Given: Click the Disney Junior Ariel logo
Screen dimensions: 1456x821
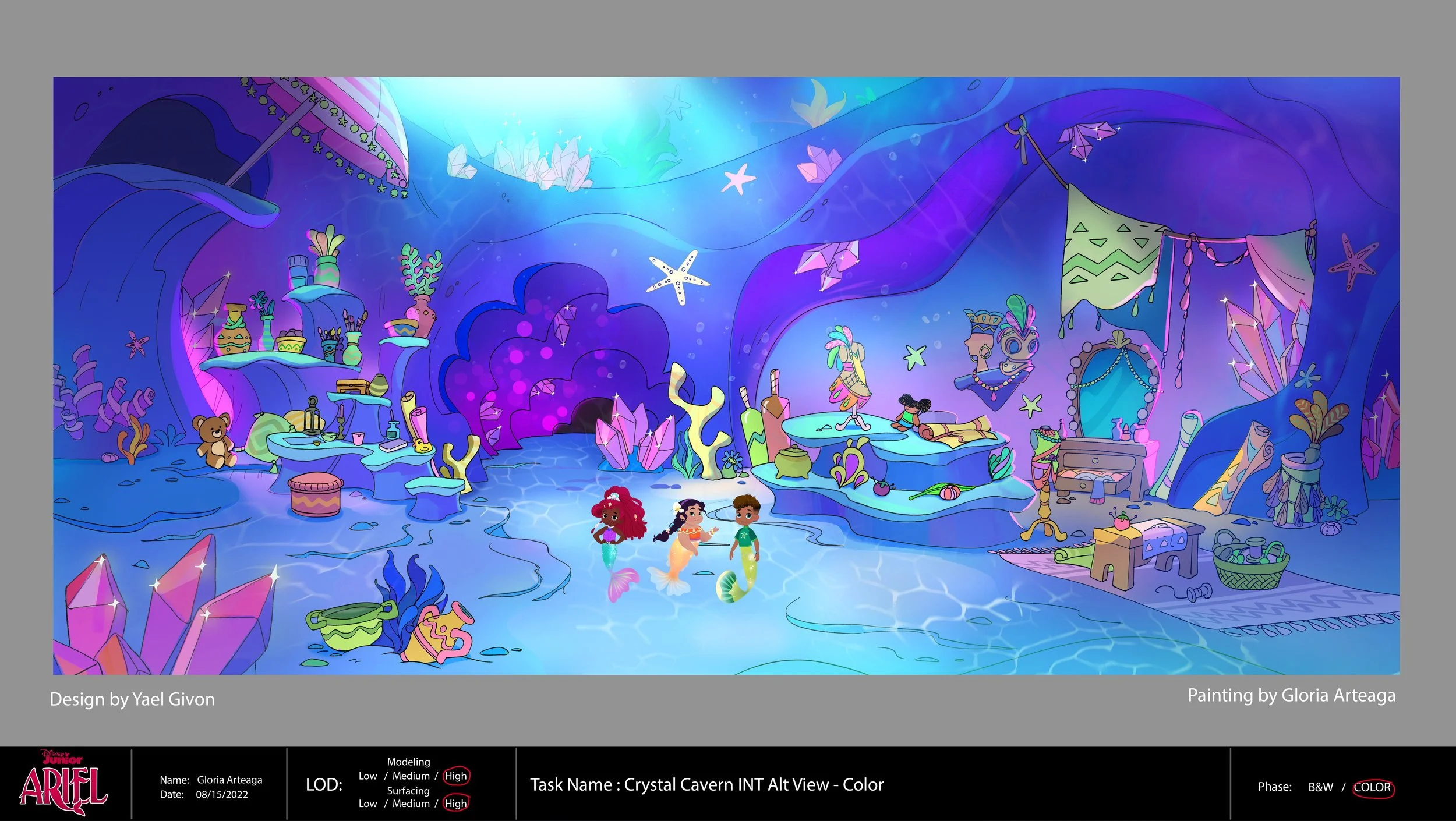Looking at the screenshot, I should click(63, 784).
